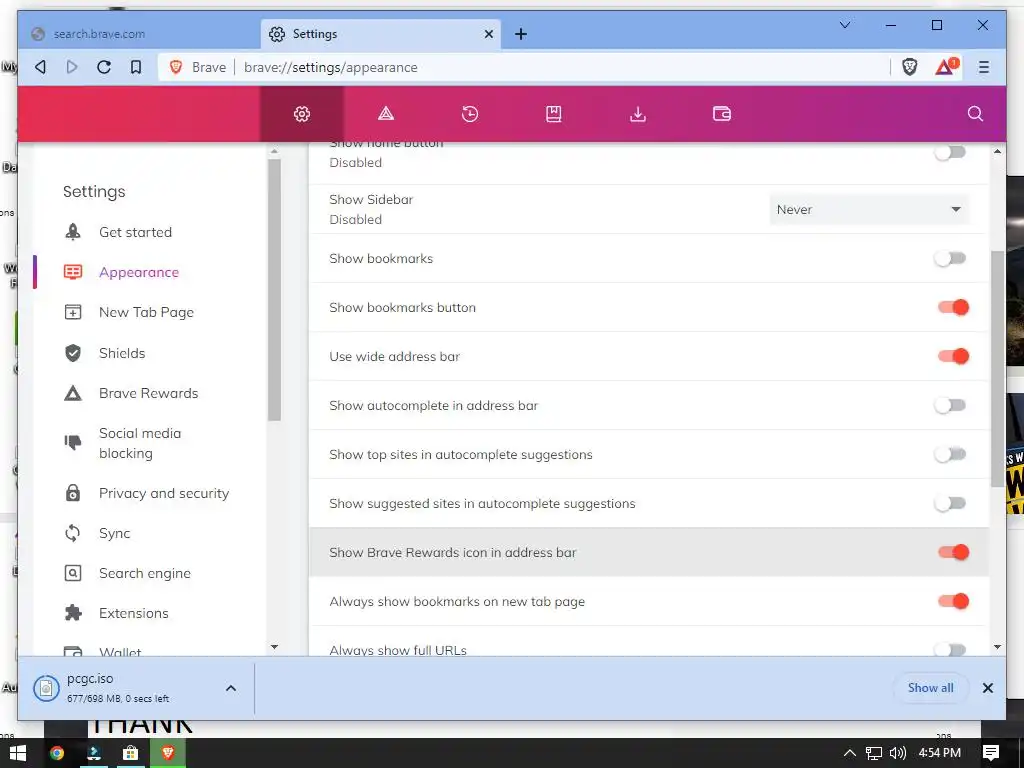Image resolution: width=1024 pixels, height=768 pixels.
Task: Go back with the back arrow
Action: (x=40, y=67)
